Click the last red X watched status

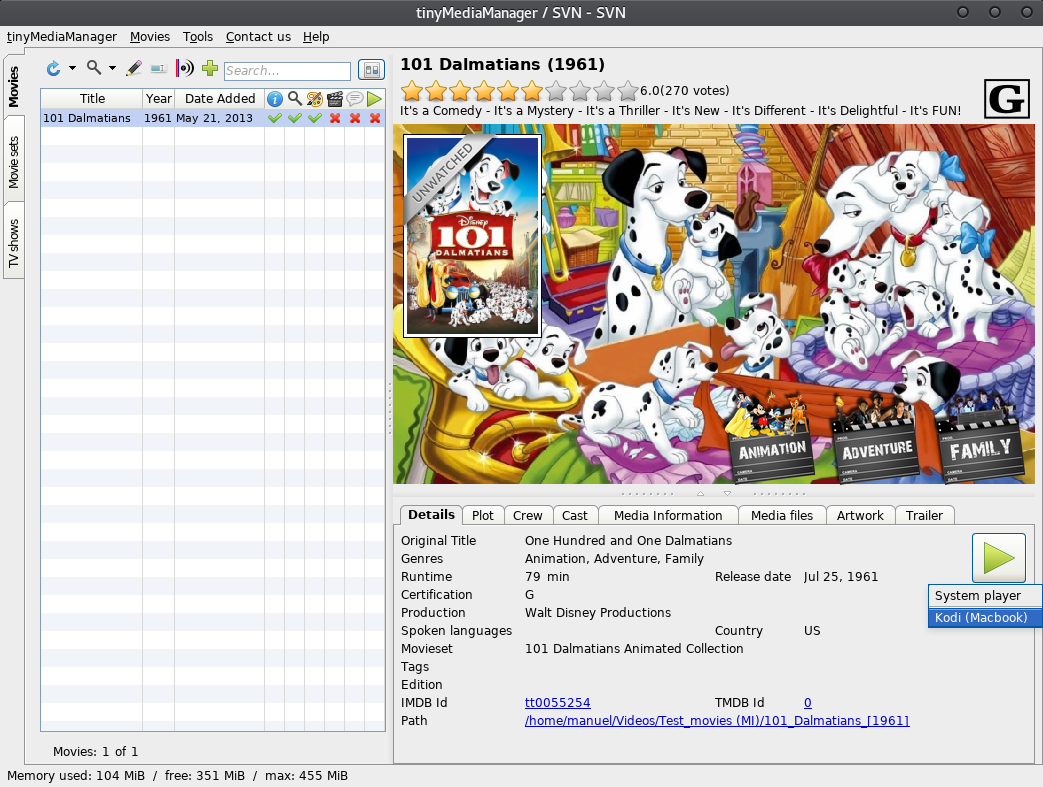coord(375,118)
